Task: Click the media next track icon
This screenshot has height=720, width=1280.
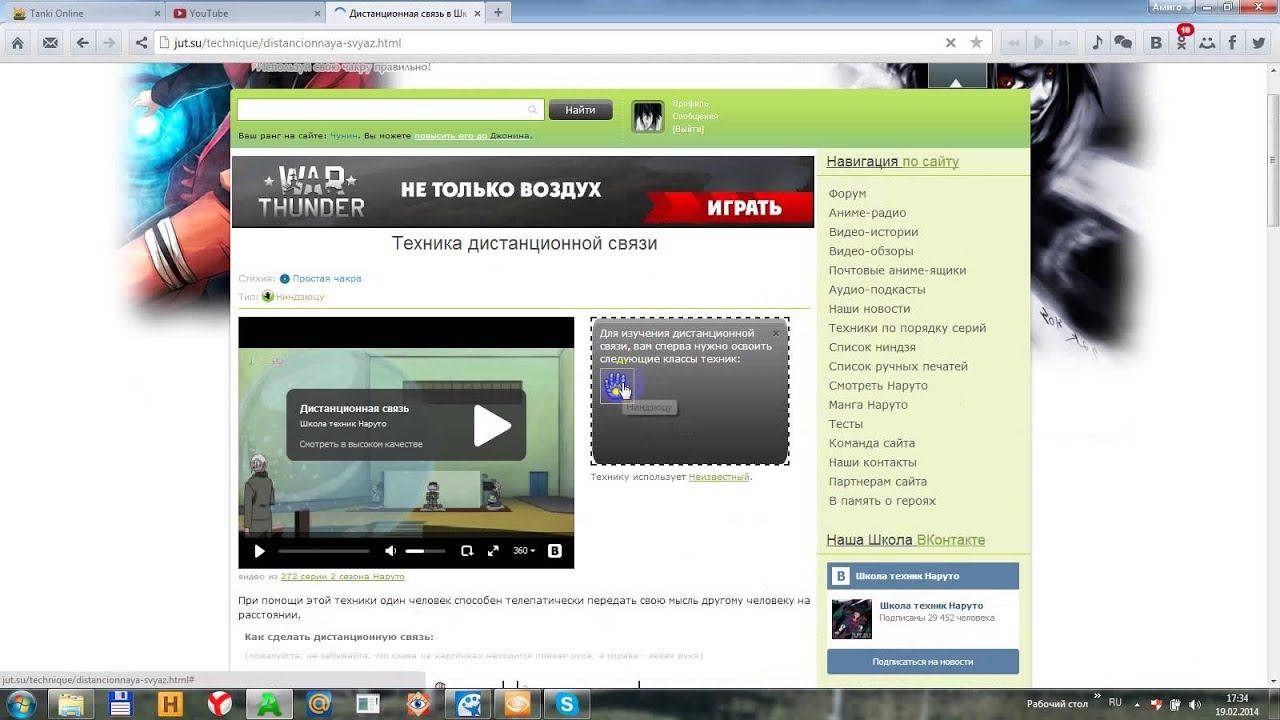Action: pyautogui.click(x=1065, y=43)
